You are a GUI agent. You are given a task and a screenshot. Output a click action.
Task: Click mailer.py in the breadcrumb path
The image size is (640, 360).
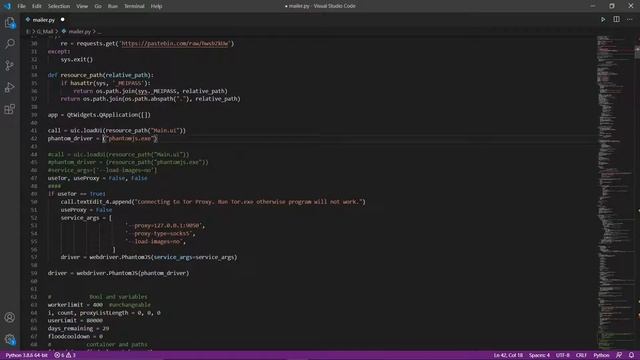pos(80,31)
